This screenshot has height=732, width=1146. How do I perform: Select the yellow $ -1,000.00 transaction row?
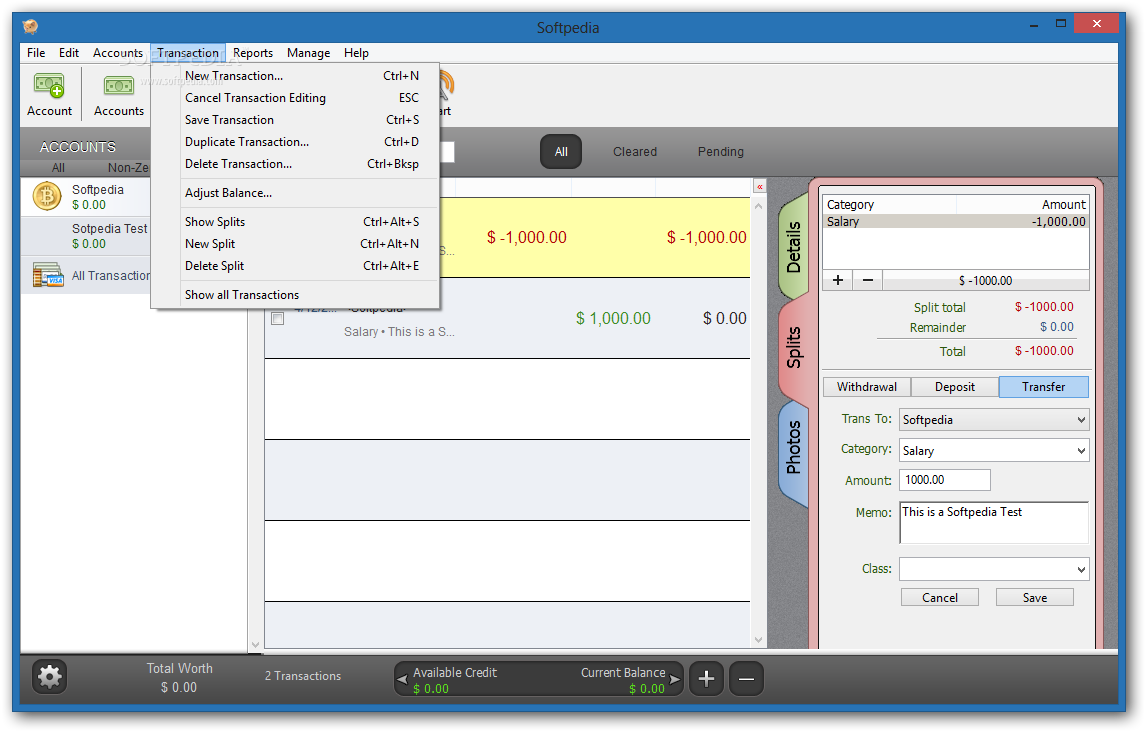(x=594, y=237)
